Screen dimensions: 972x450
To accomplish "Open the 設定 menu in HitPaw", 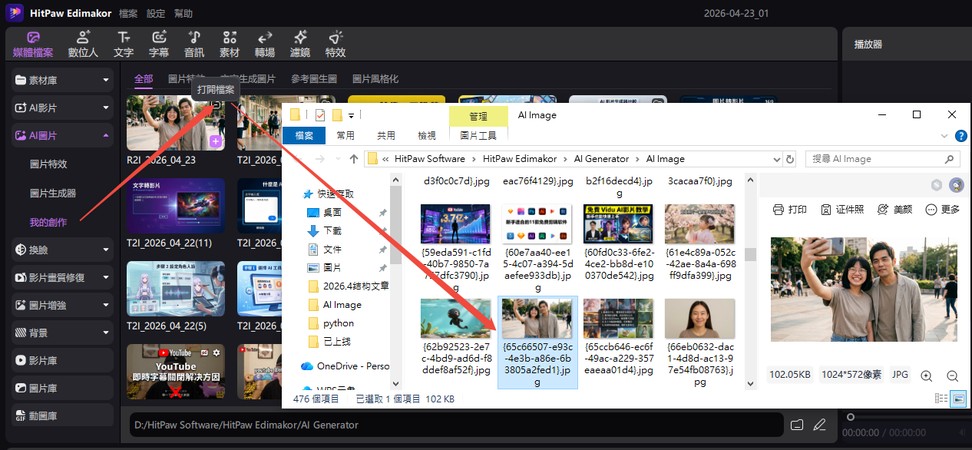I will click(156, 13).
